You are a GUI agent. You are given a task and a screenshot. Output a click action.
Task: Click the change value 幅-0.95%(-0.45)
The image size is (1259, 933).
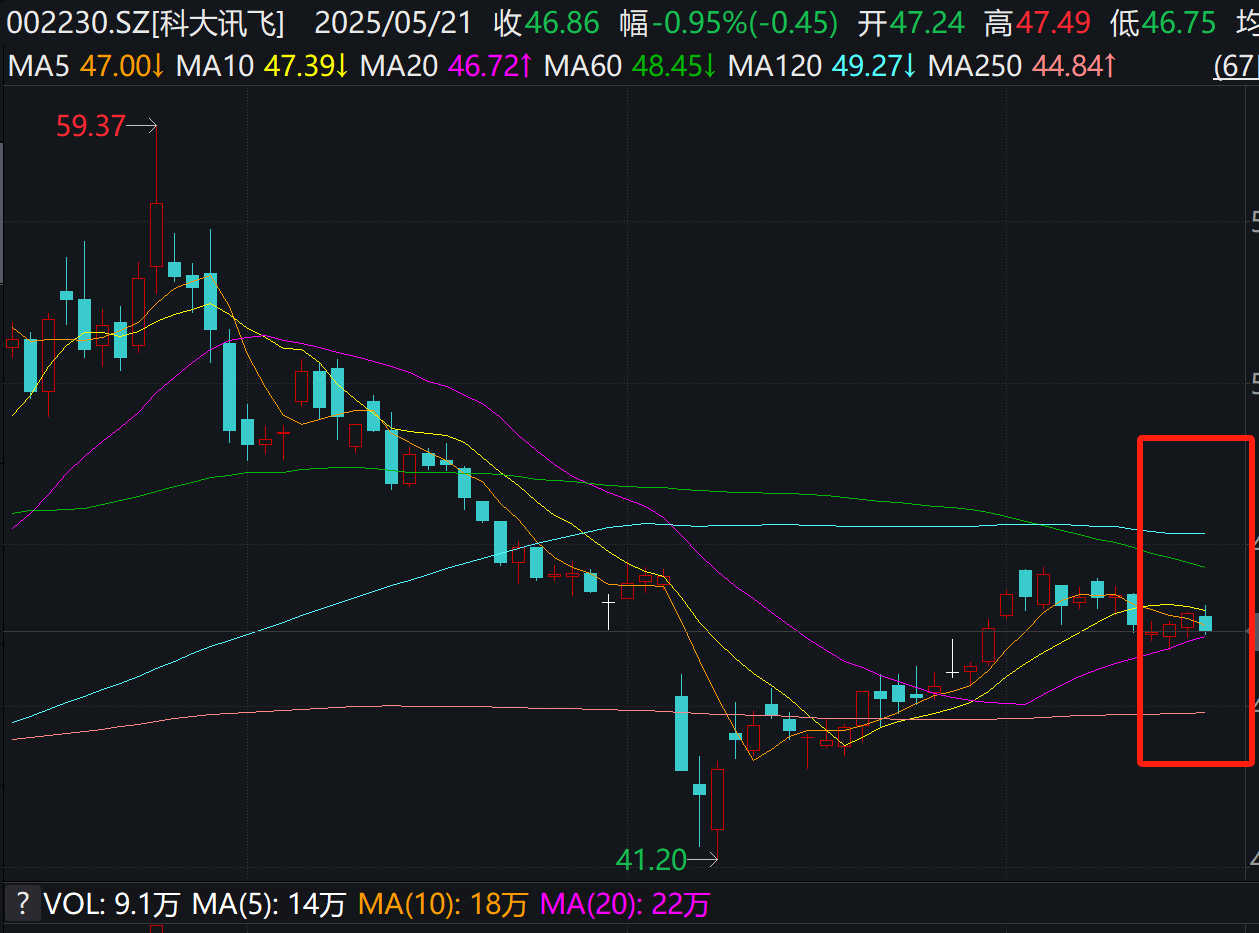[727, 23]
